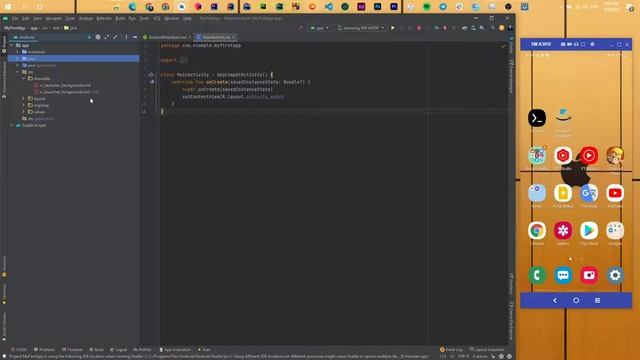Image resolution: width=640 pixels, height=360 pixels.
Task: Open Chrome on the phone screen
Action: tap(537, 231)
